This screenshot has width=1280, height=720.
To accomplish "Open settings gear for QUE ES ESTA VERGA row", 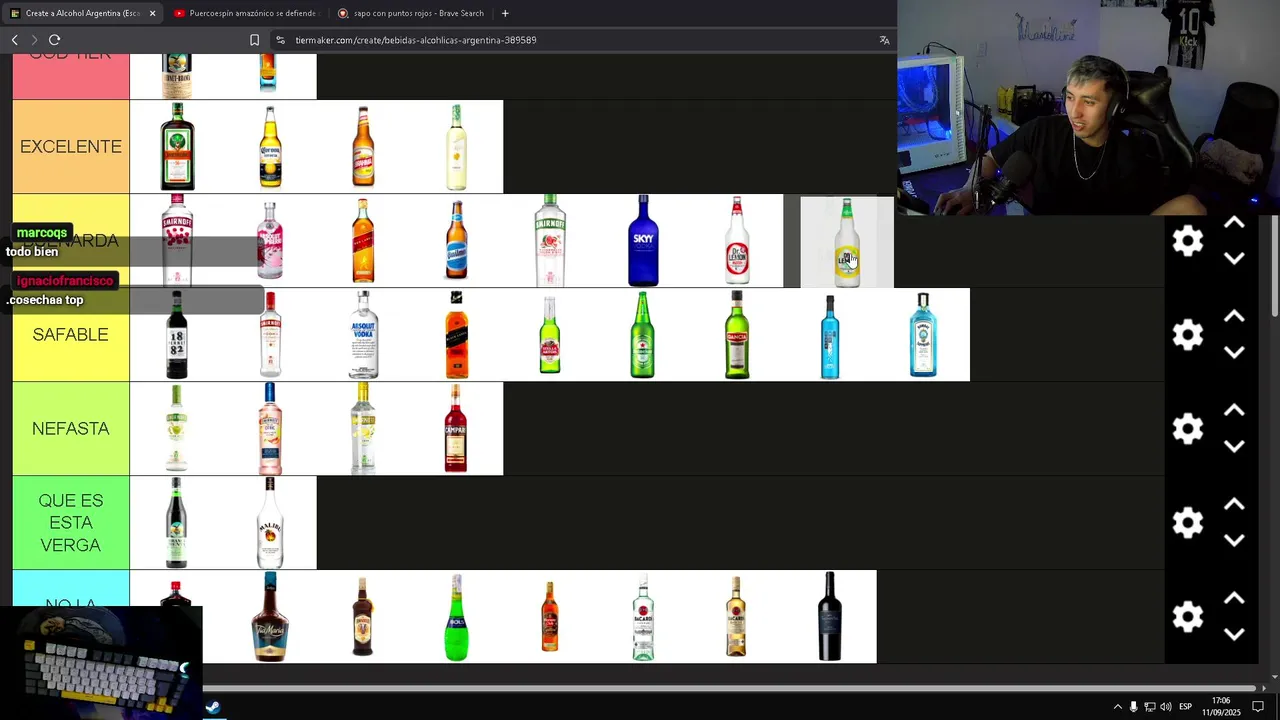I will tap(1188, 523).
